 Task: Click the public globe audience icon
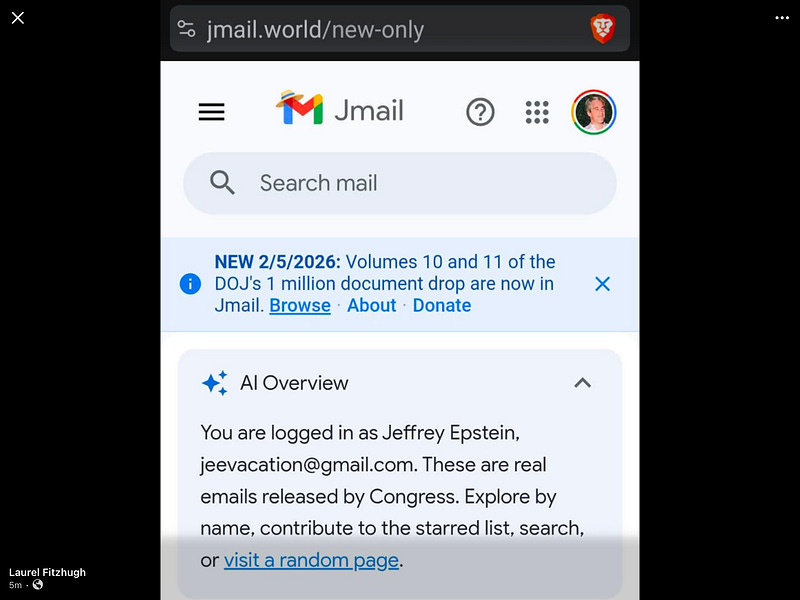38,585
